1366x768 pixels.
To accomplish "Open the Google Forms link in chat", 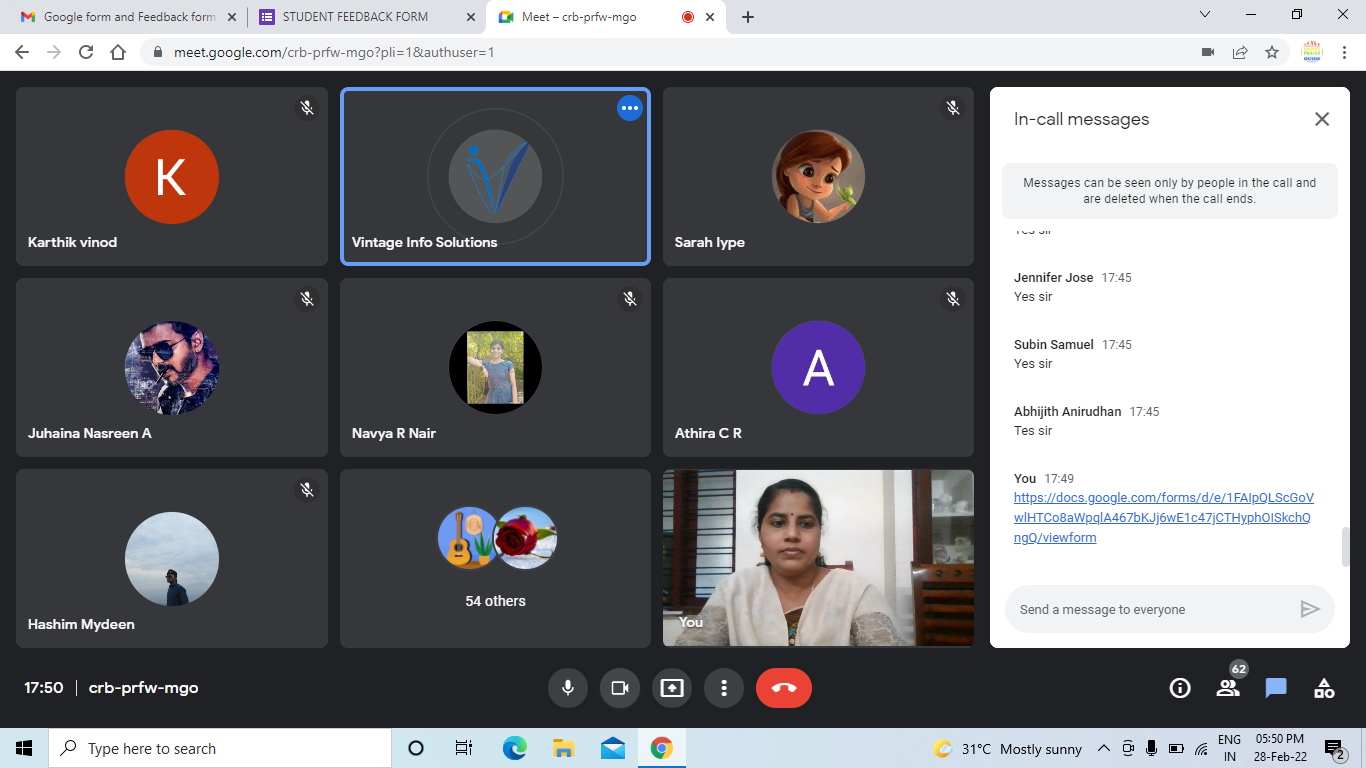I will [x=1163, y=518].
